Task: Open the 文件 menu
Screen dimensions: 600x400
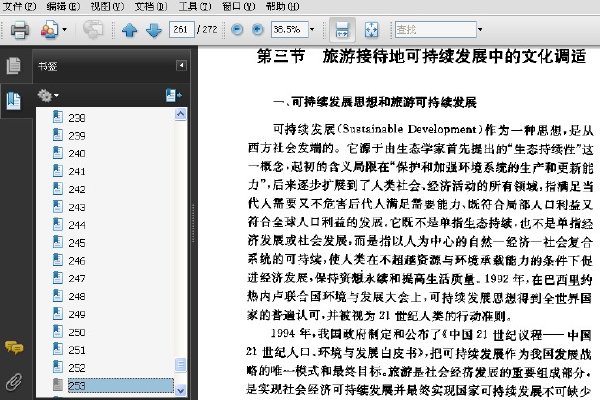Action: 19,7
